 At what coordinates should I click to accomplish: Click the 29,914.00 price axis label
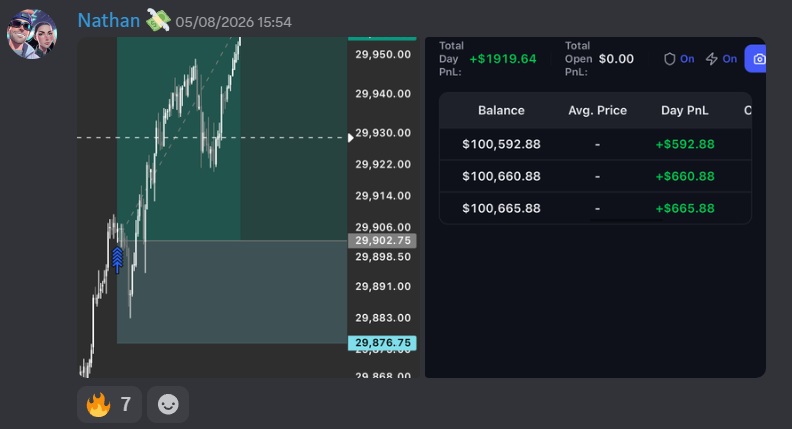point(383,196)
